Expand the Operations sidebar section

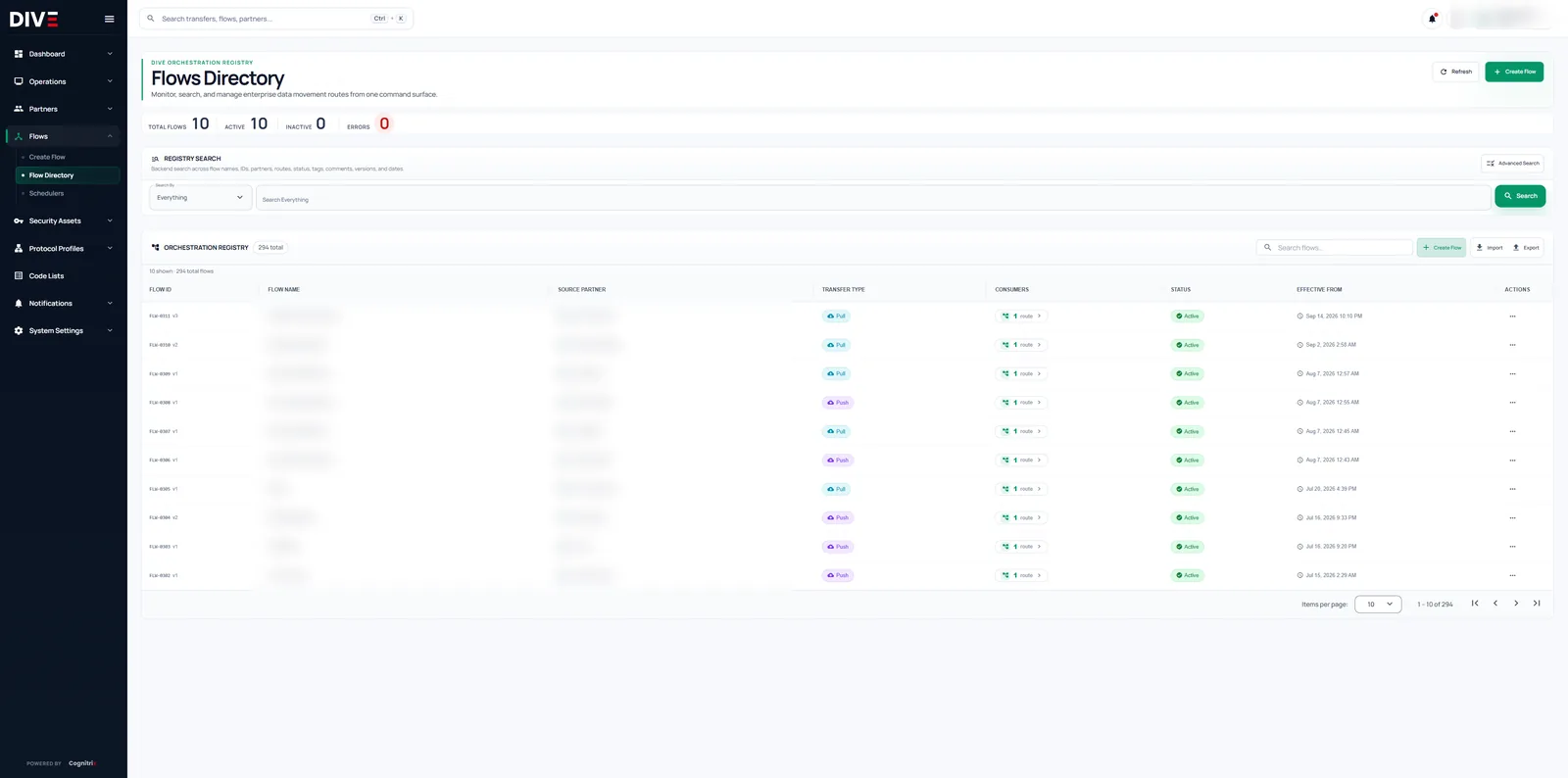click(x=64, y=81)
